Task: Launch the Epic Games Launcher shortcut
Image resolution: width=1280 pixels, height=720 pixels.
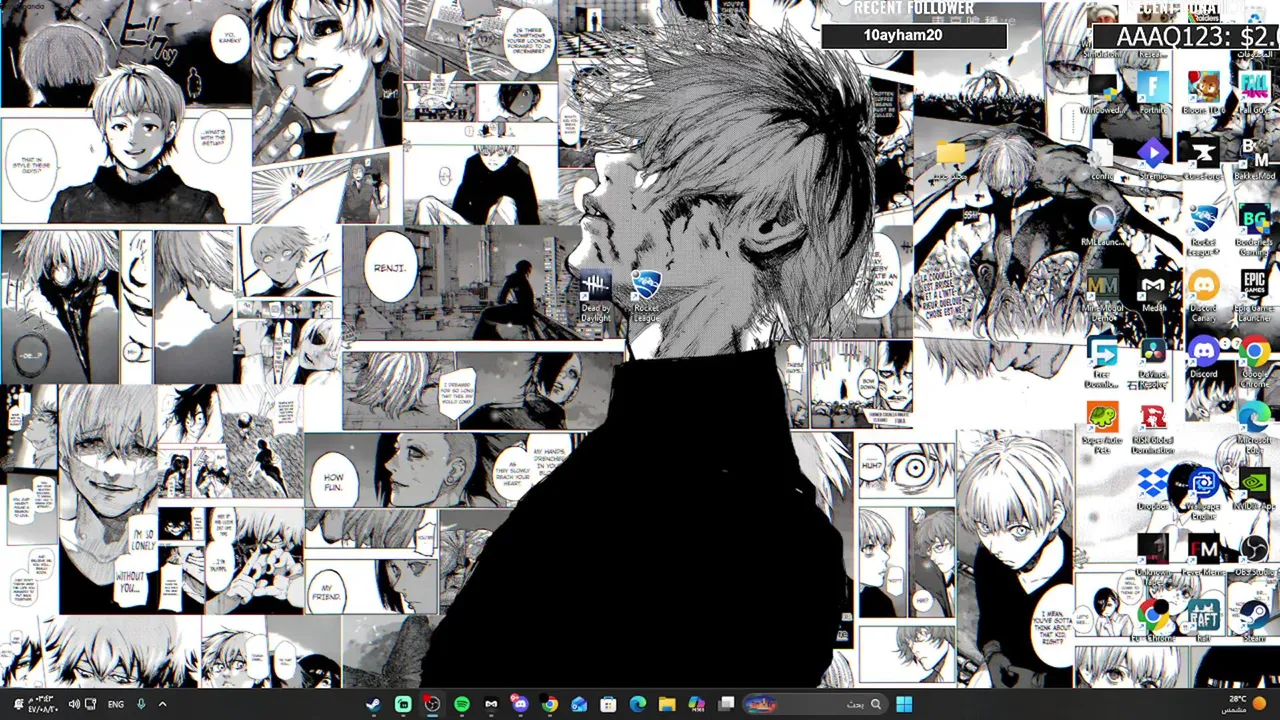Action: 1254,296
